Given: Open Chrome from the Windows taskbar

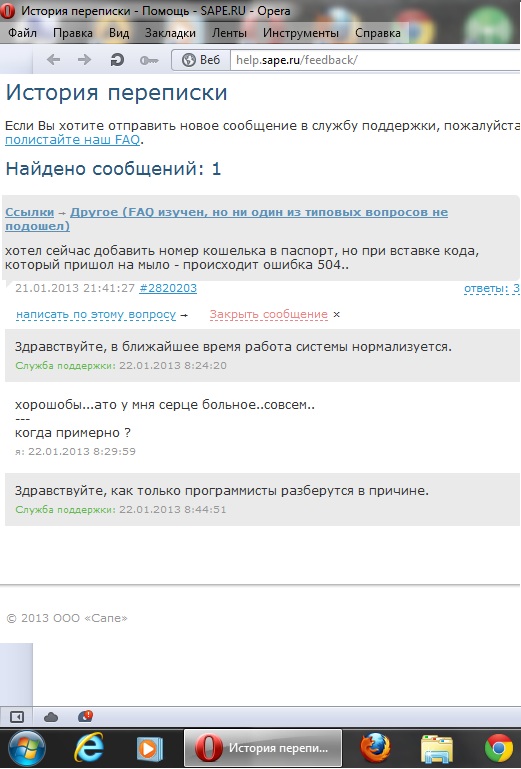Looking at the screenshot, I should [498, 749].
